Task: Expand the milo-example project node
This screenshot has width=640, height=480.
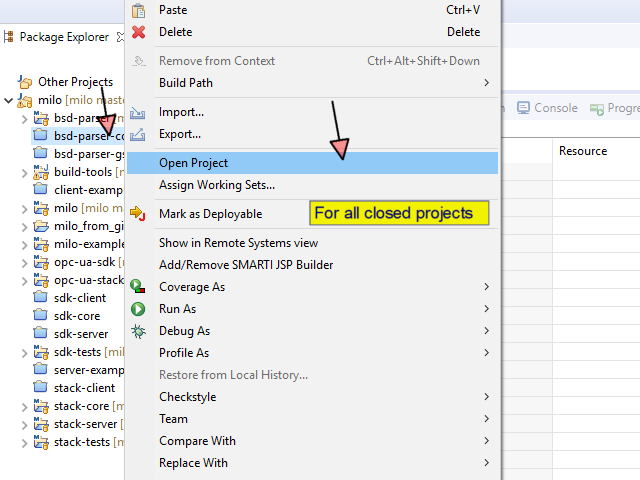Action: [x=24, y=245]
